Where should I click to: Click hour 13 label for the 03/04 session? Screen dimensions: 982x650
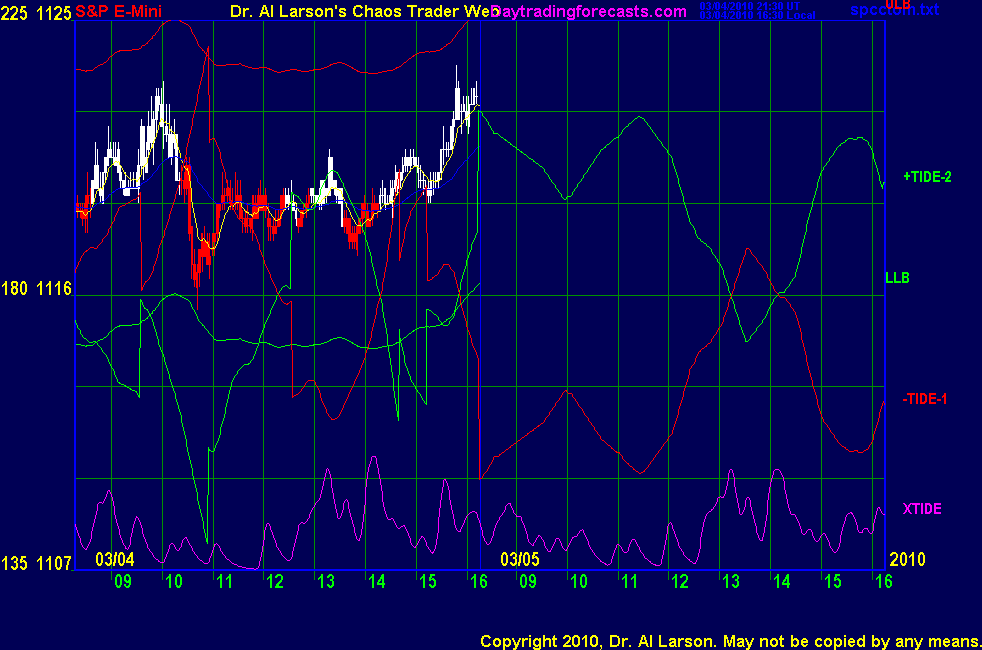[325, 581]
